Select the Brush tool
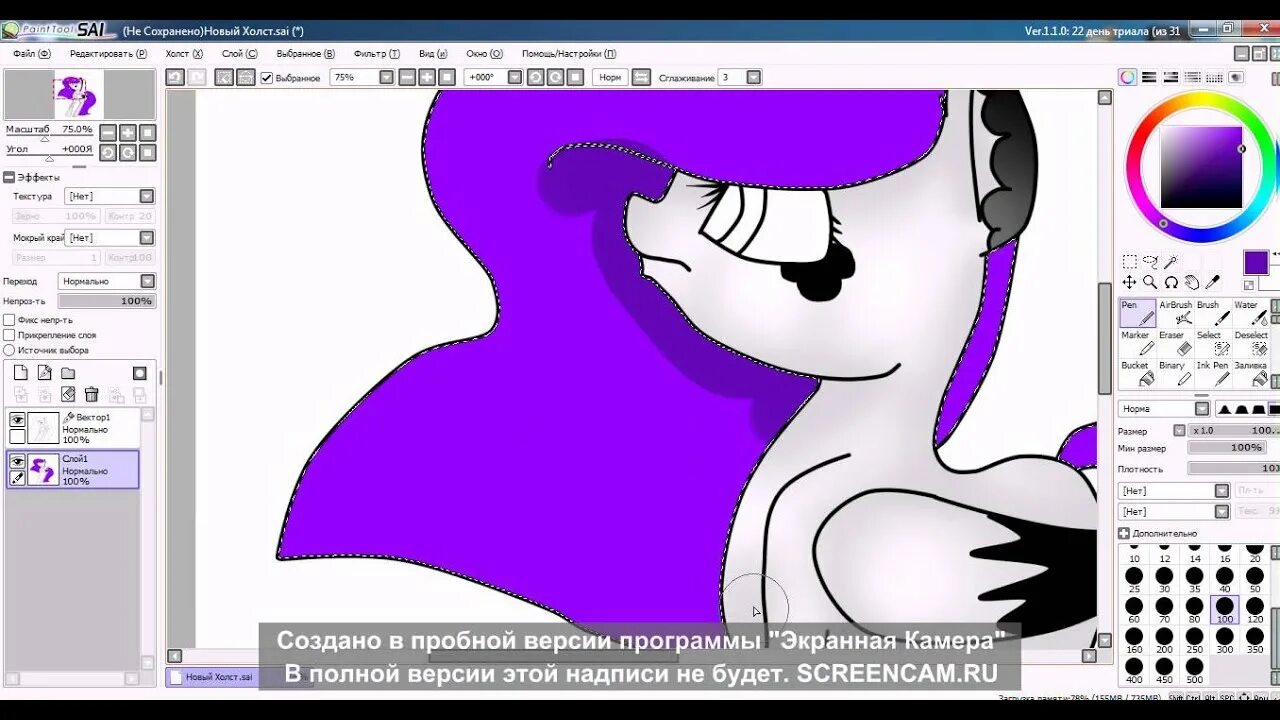 click(1212, 313)
